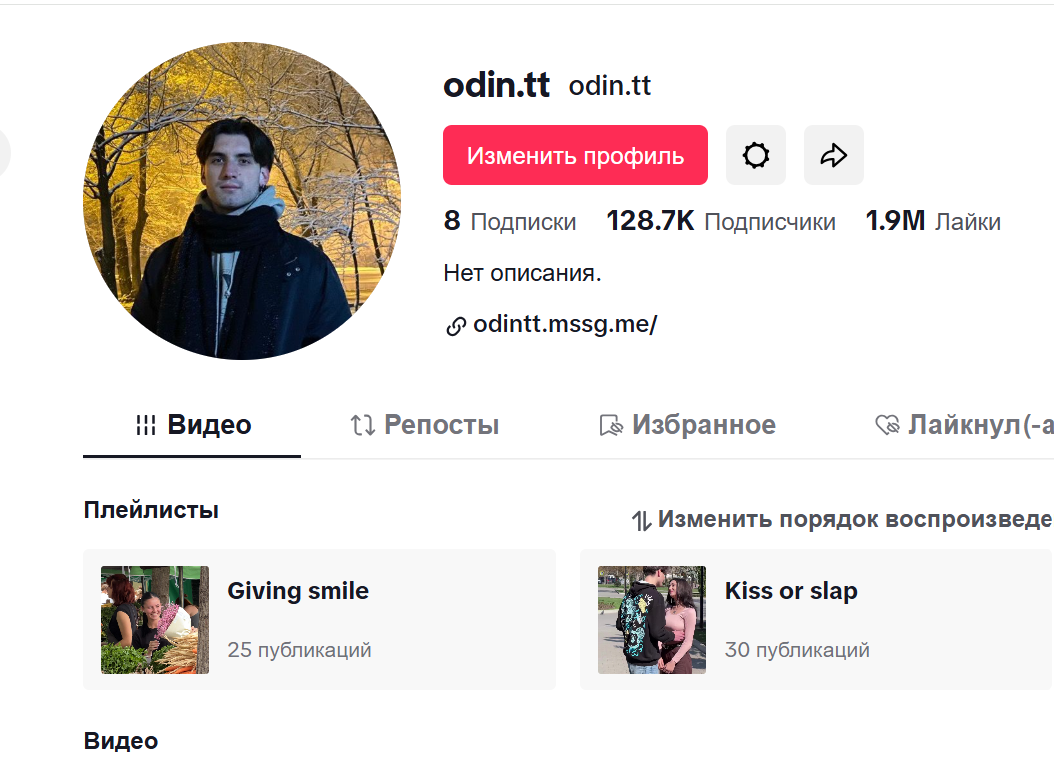The width and height of the screenshot is (1054, 763).
Task: View the 8 Подписки list
Action: (510, 221)
